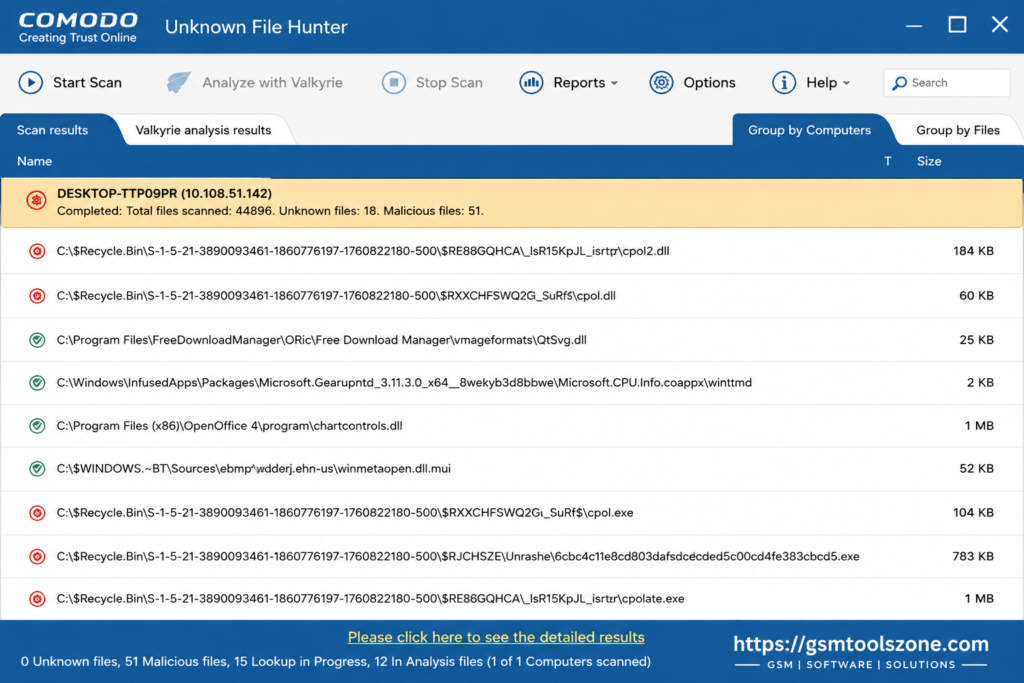Sort by the T column header

pos(888,161)
